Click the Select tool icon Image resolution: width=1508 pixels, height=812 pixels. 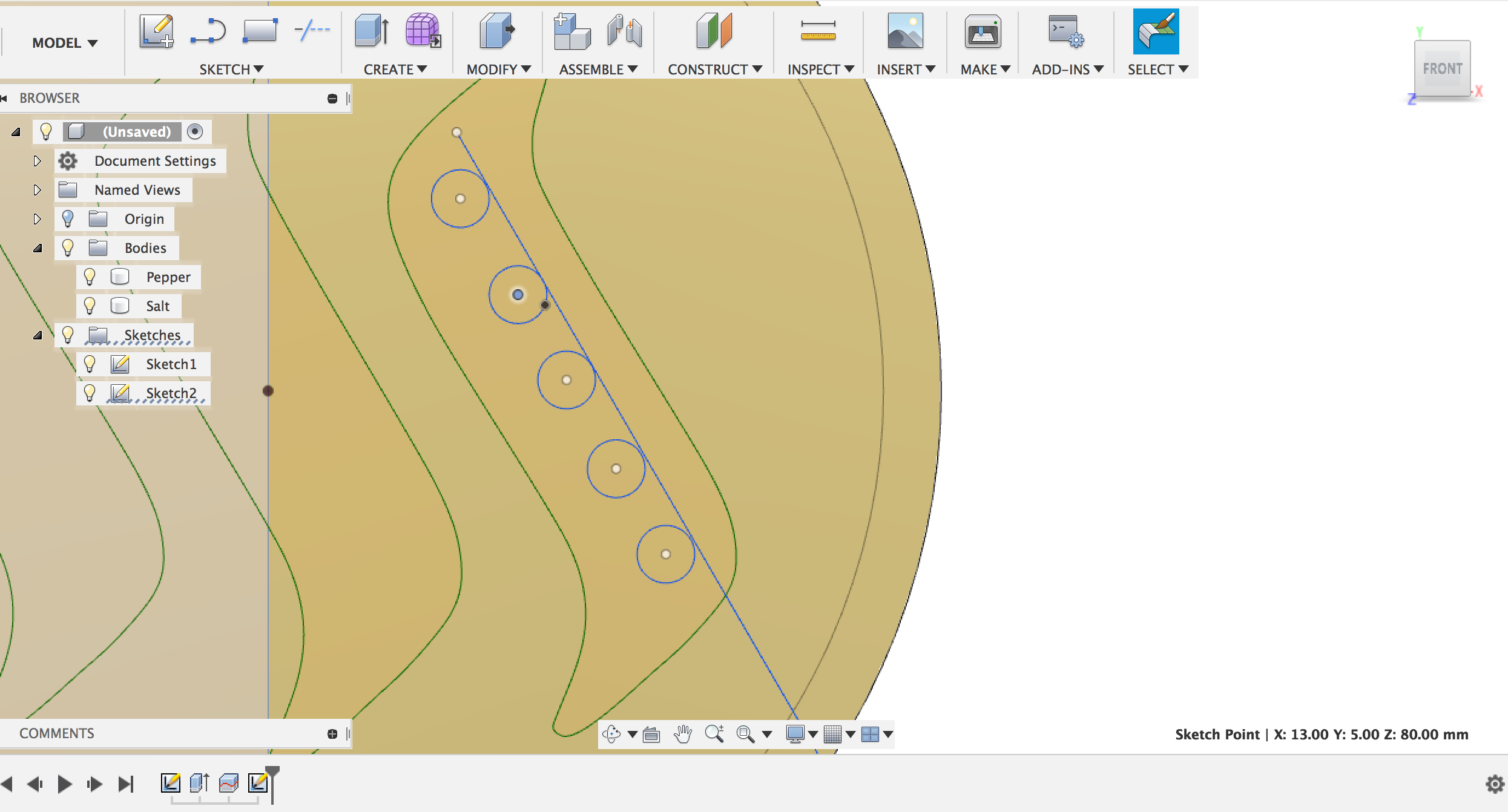[x=1156, y=31]
